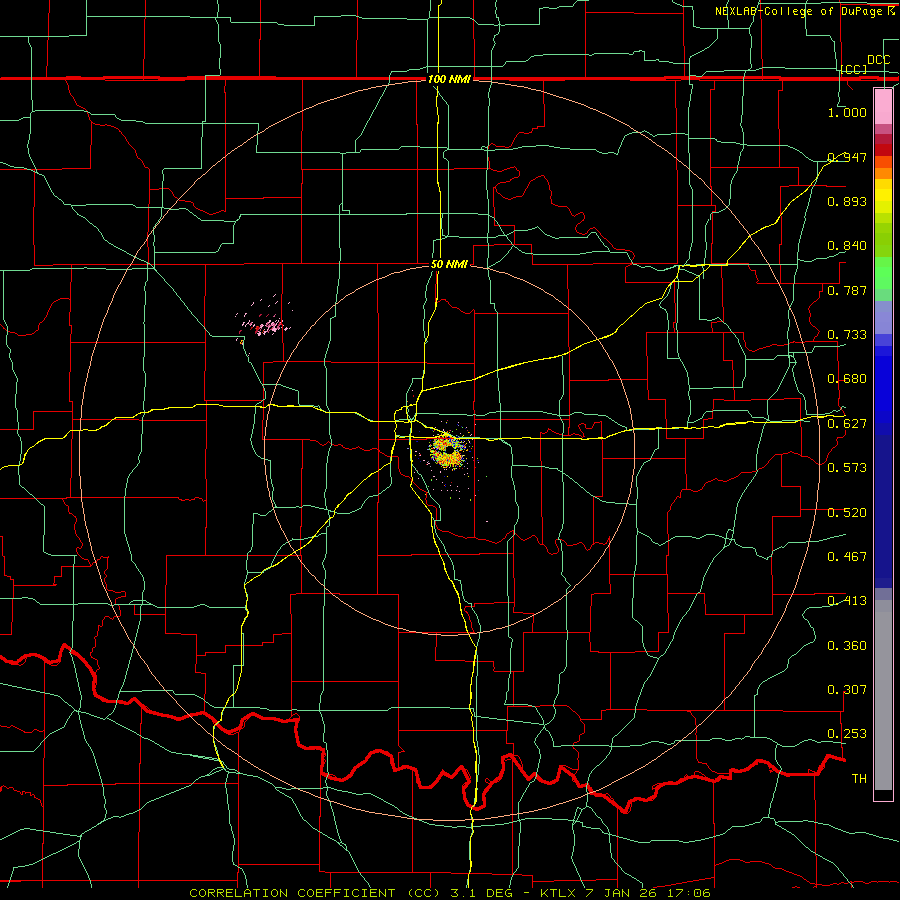This screenshot has height=900, width=900.
Task: Select the 0.947 legend value
Action: coord(847,157)
